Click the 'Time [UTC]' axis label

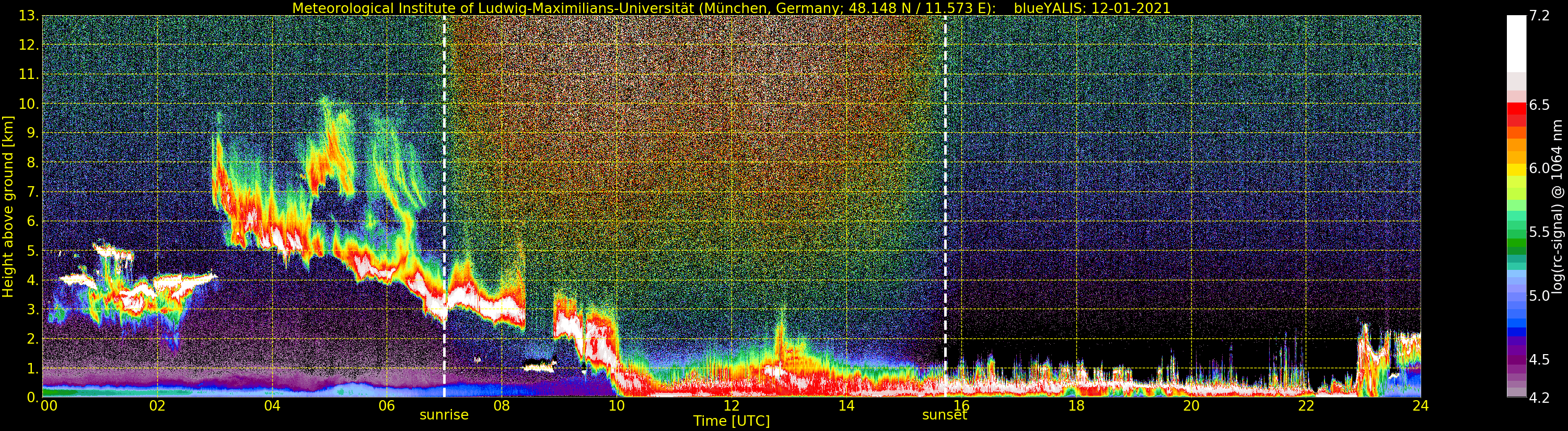[x=731, y=421]
